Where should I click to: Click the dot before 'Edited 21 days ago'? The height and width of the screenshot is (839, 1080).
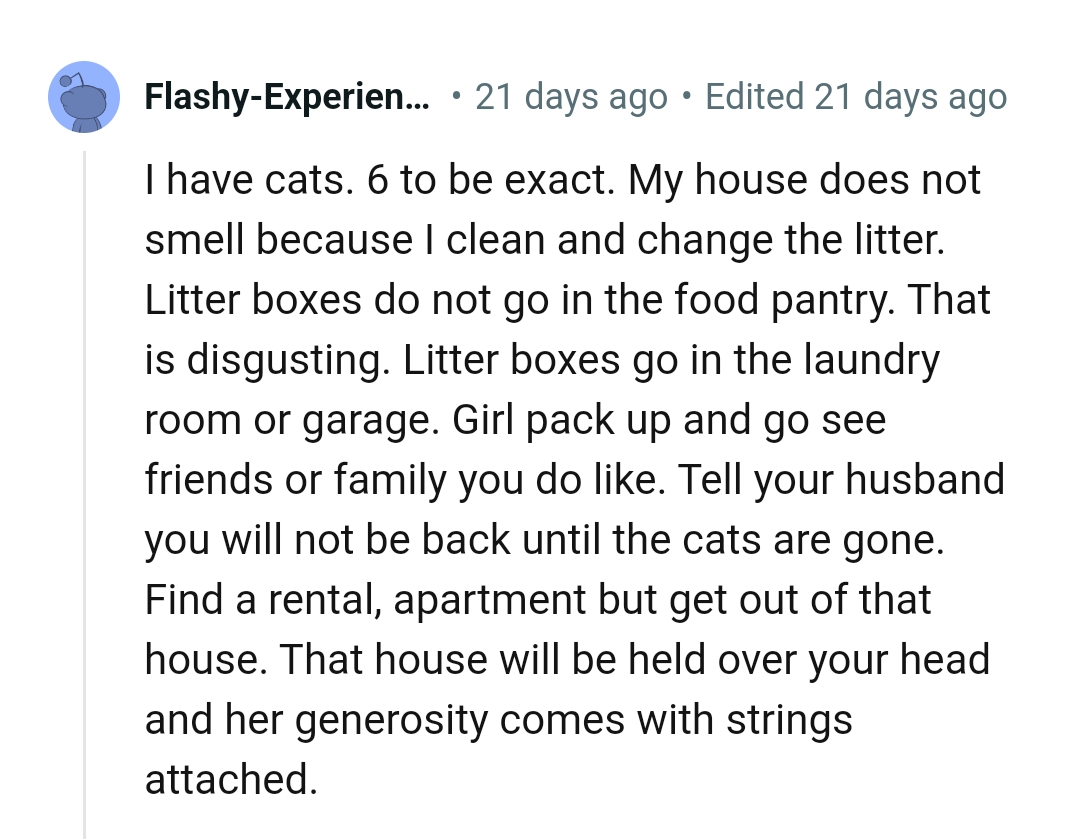[x=688, y=96]
